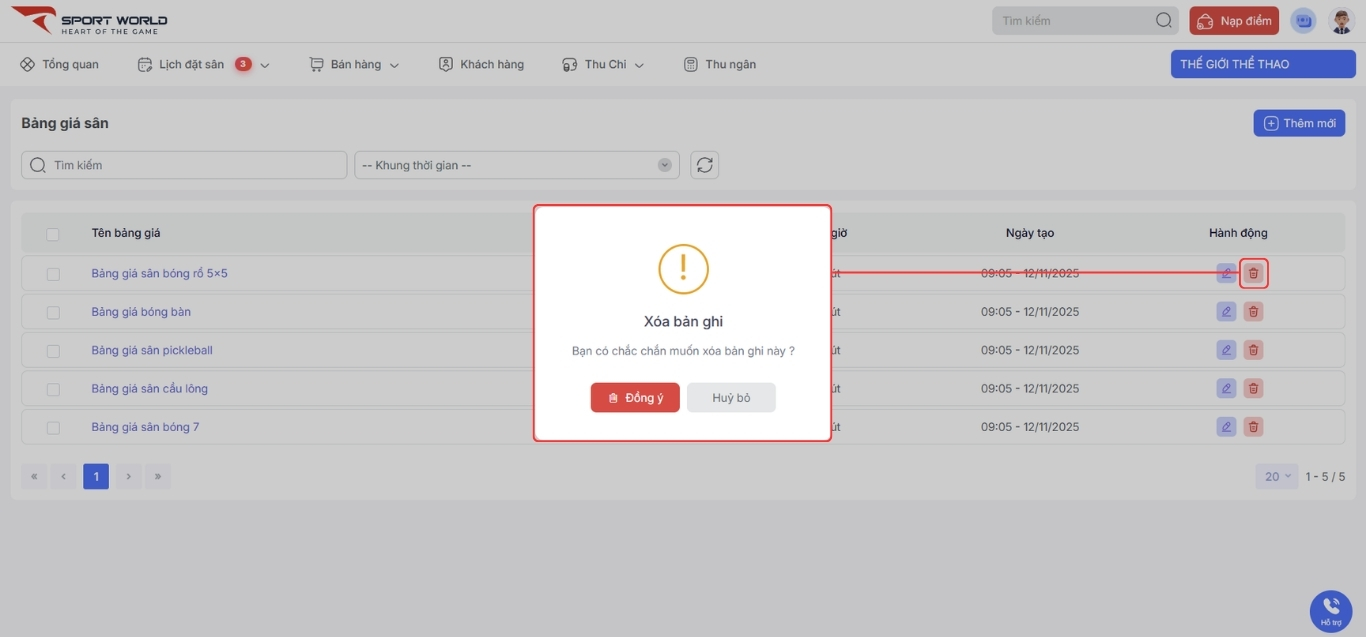Click the edit pencil for Bảng giá sân pickleball
Screen dimensions: 1366x637
coord(1226,350)
